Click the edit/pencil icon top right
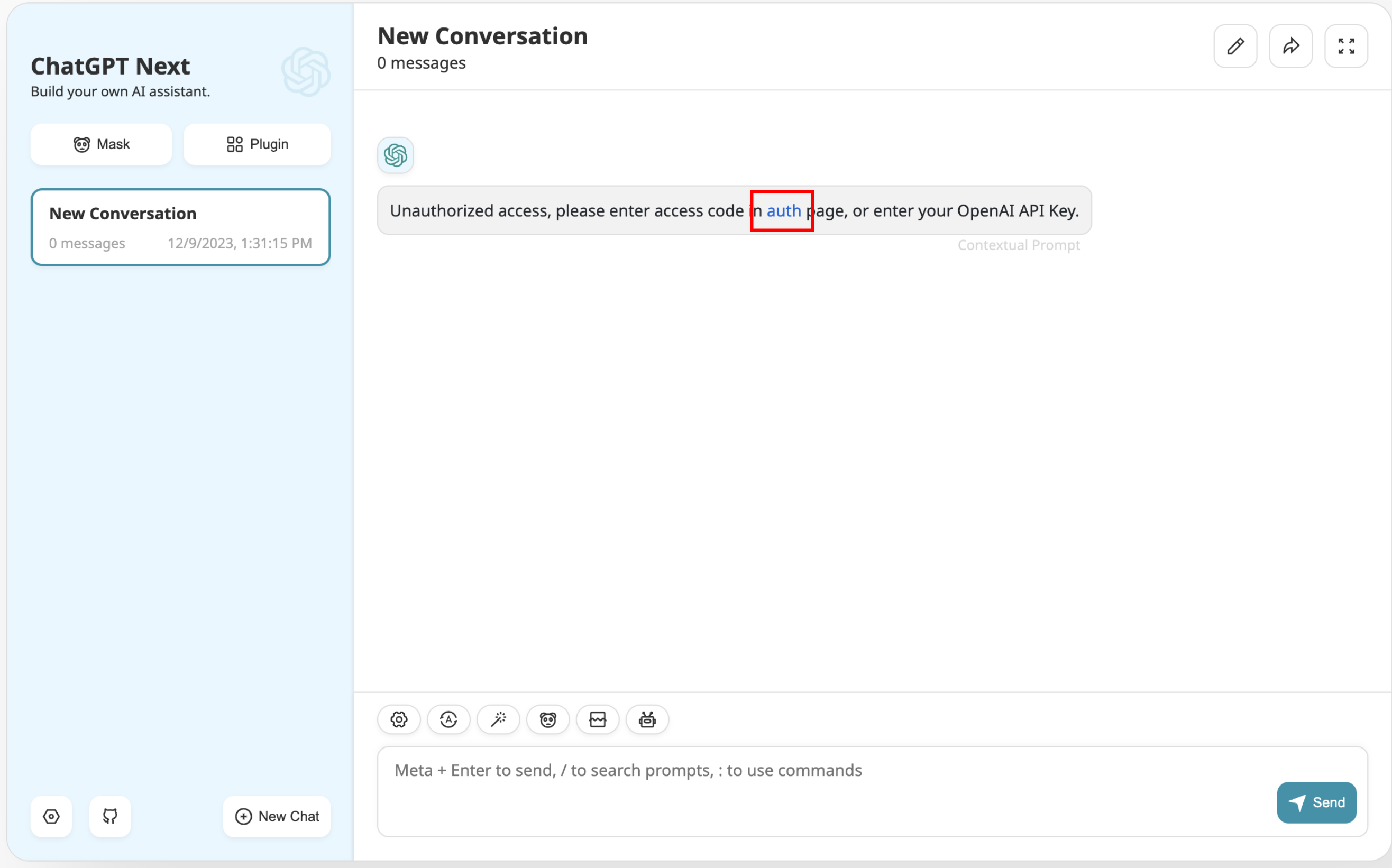This screenshot has width=1392, height=868. [x=1235, y=47]
